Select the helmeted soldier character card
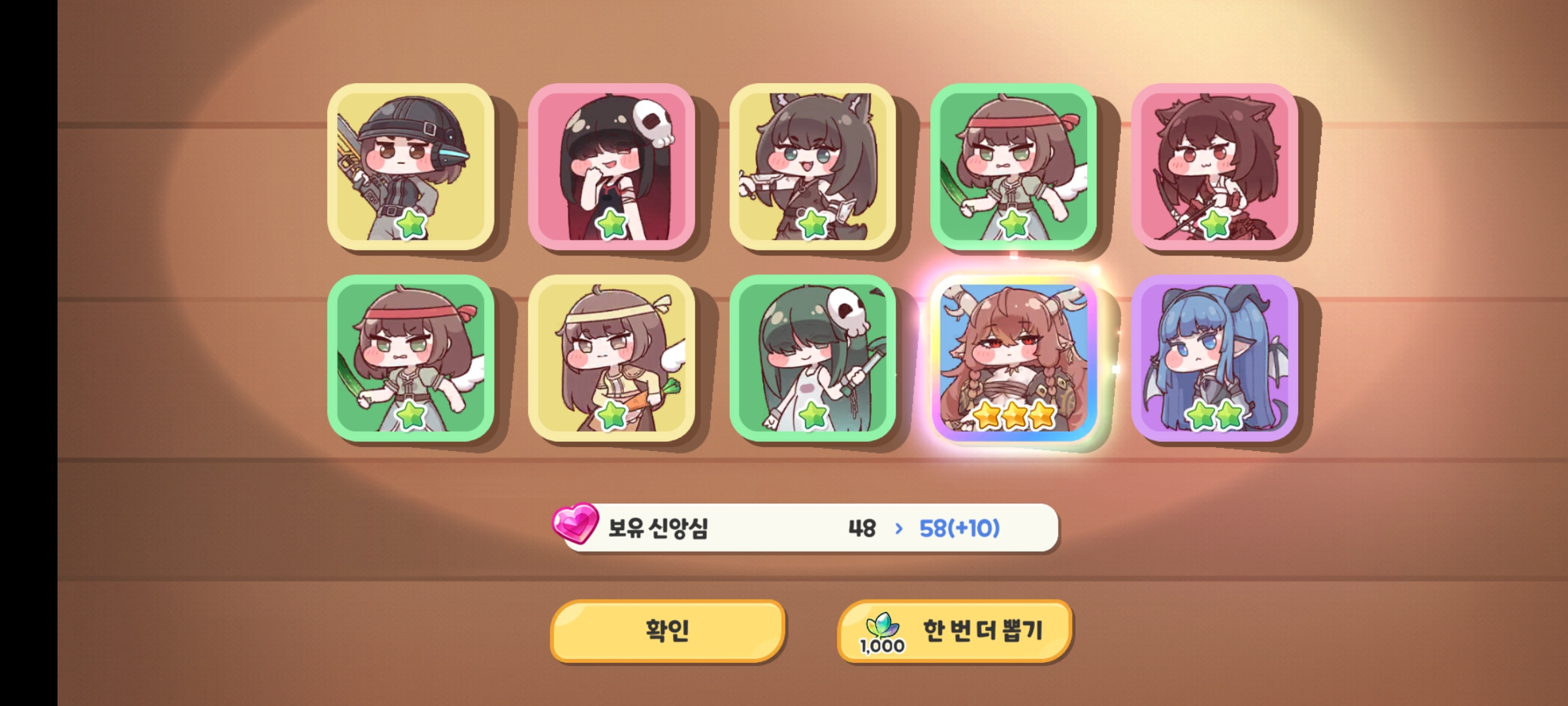Viewport: 1568px width, 706px height. 410,167
